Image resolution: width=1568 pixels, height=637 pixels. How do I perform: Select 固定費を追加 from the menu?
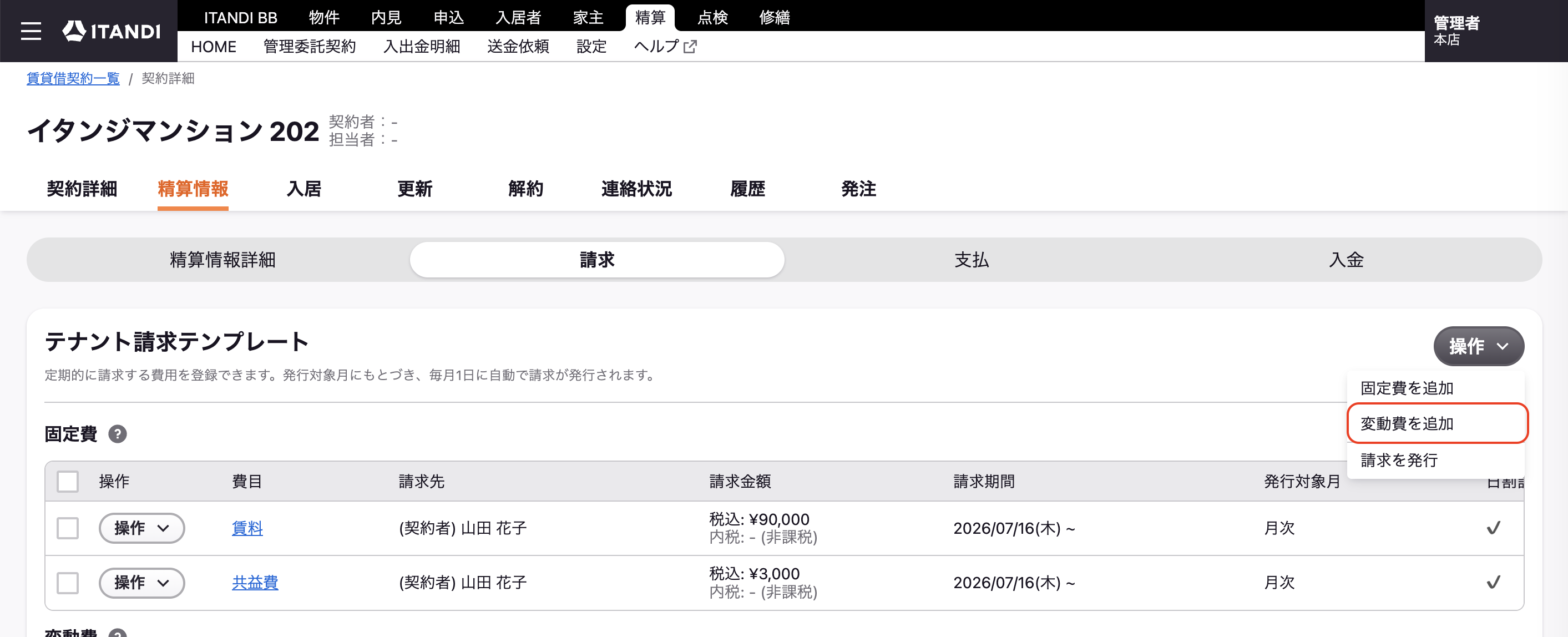tap(1435, 388)
